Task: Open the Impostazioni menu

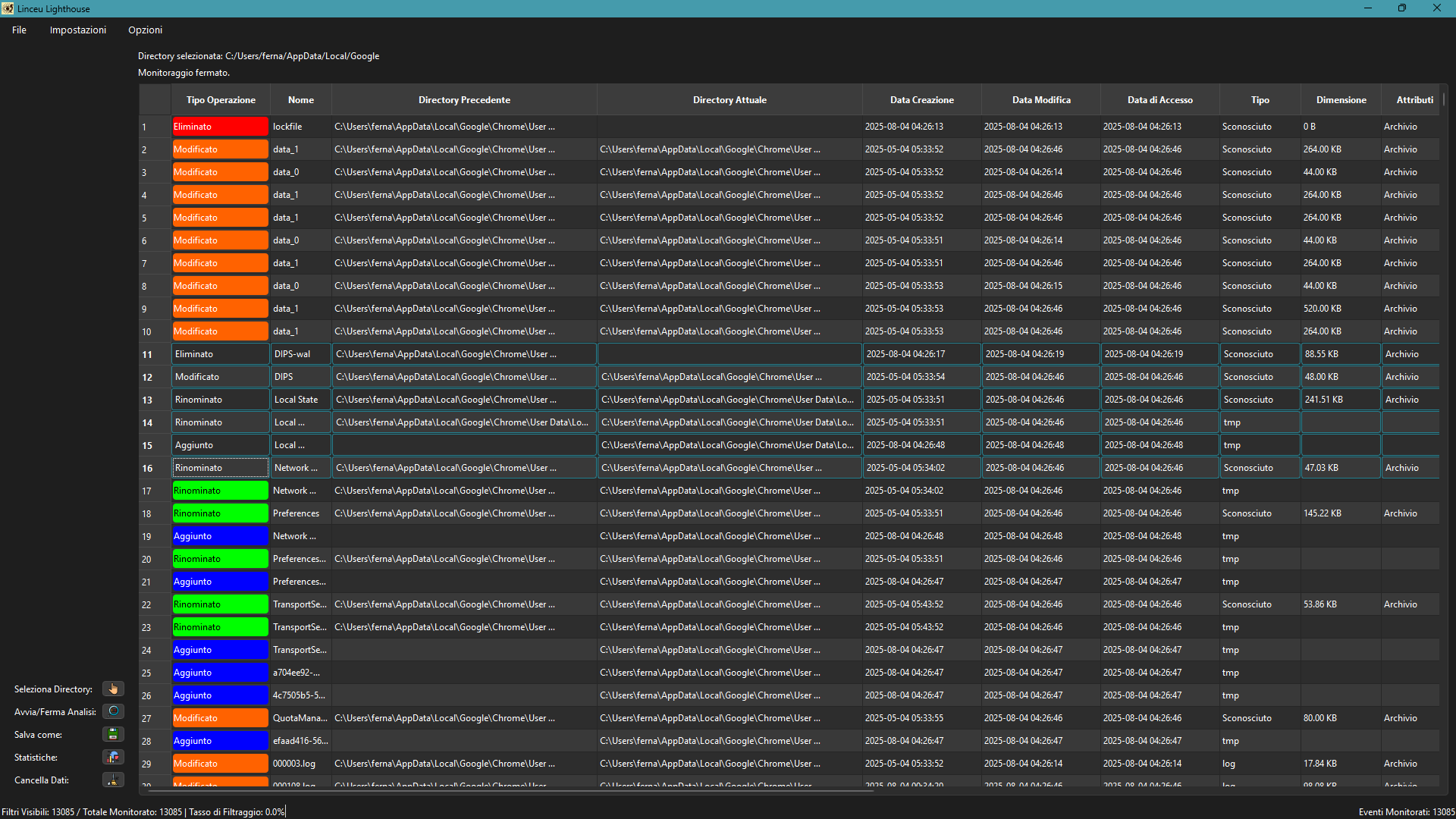Action: [77, 30]
